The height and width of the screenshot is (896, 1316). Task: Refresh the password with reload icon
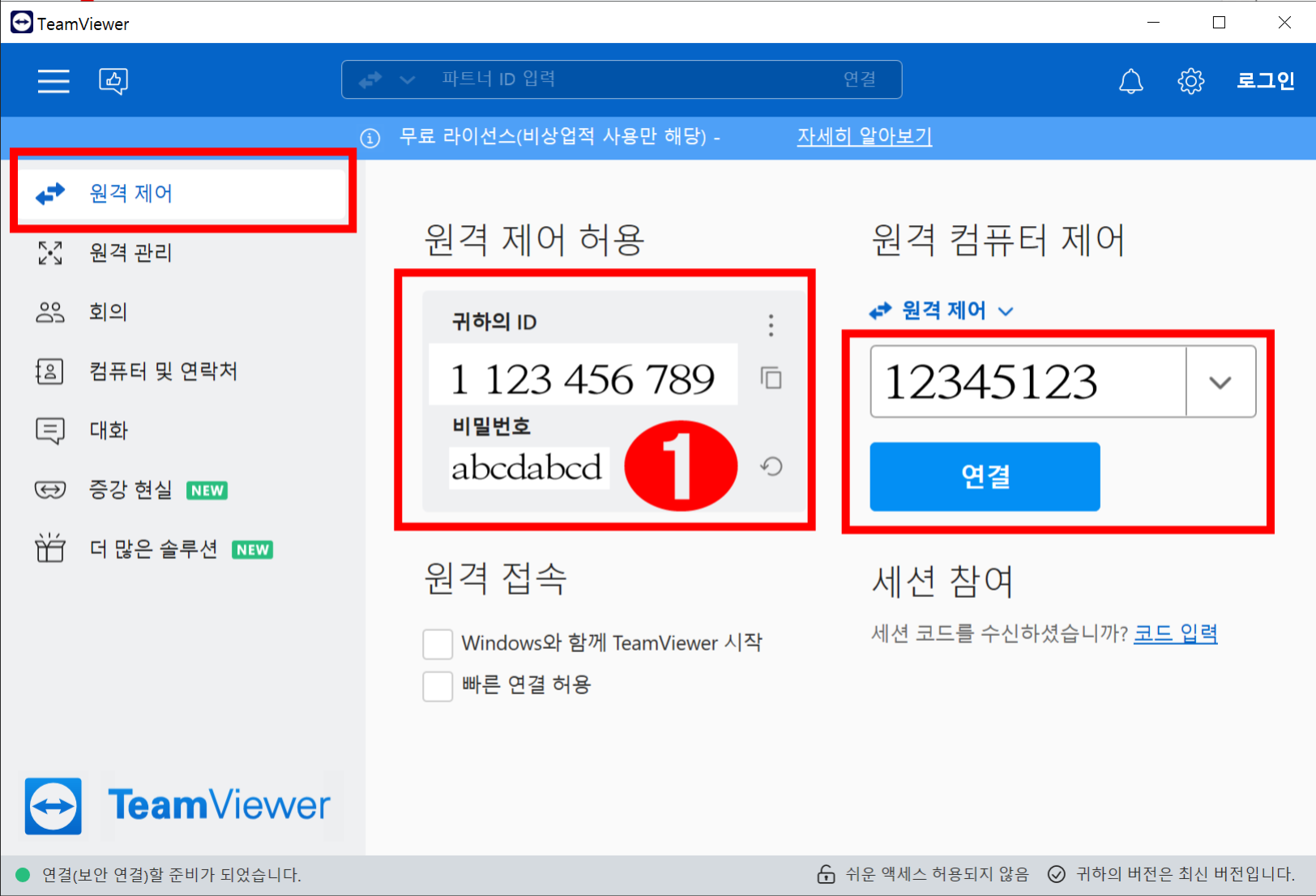click(x=771, y=467)
